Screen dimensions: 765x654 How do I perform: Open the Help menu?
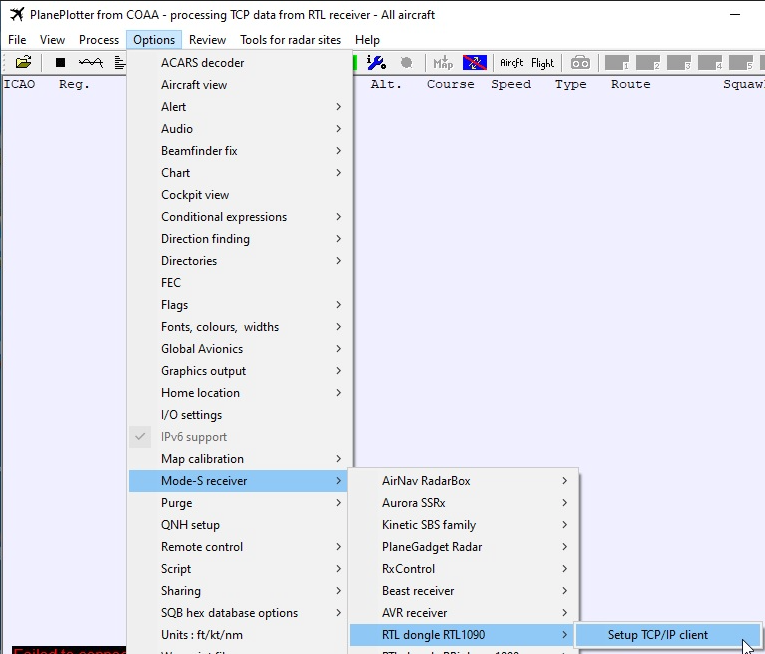coord(367,40)
